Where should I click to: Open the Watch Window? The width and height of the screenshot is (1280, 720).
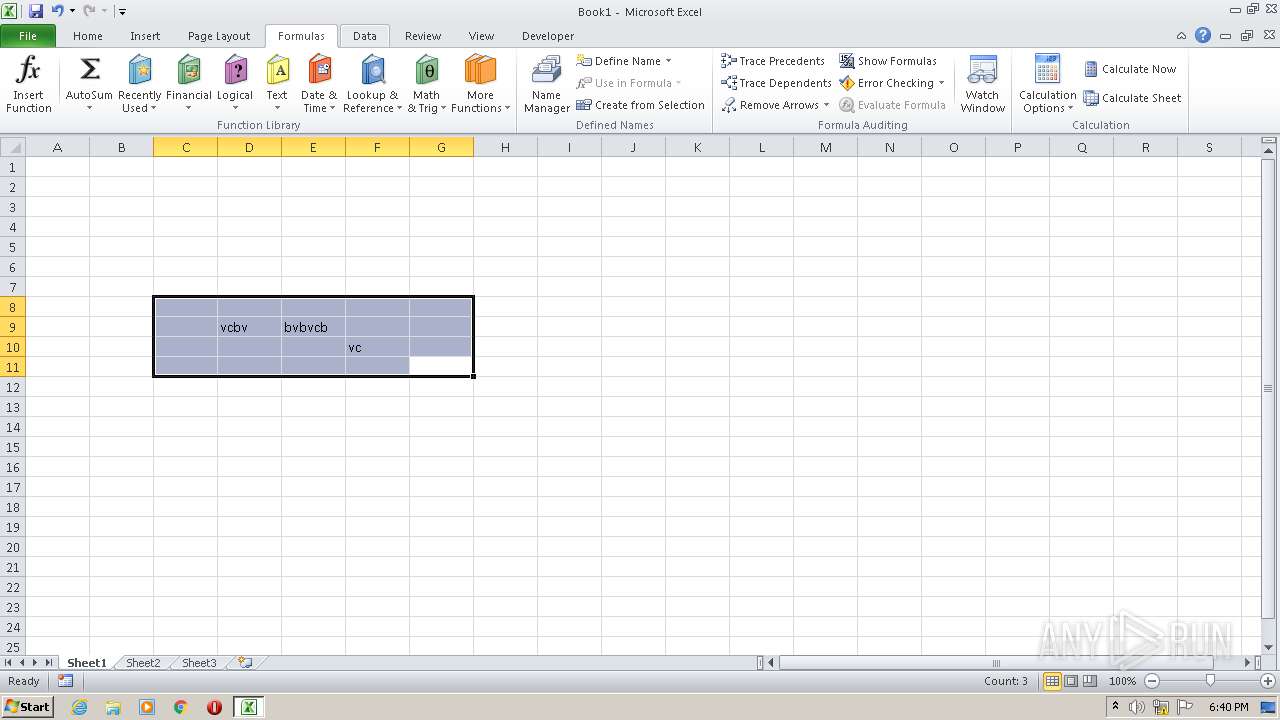coord(983,85)
